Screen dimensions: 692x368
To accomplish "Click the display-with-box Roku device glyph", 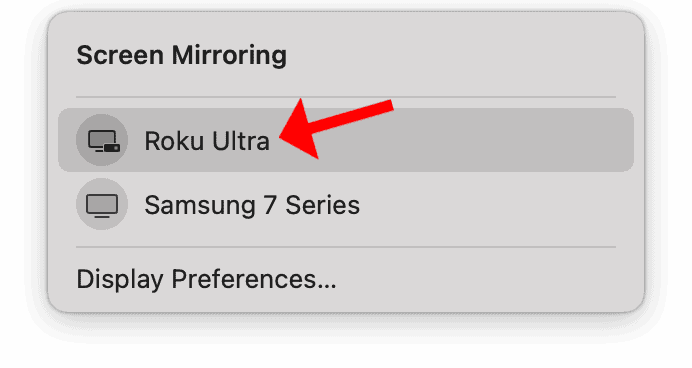I will pos(104,141).
